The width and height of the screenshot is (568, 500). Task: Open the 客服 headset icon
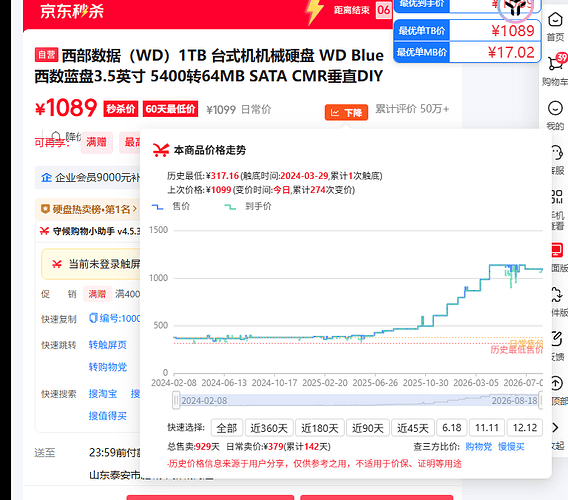point(557,153)
